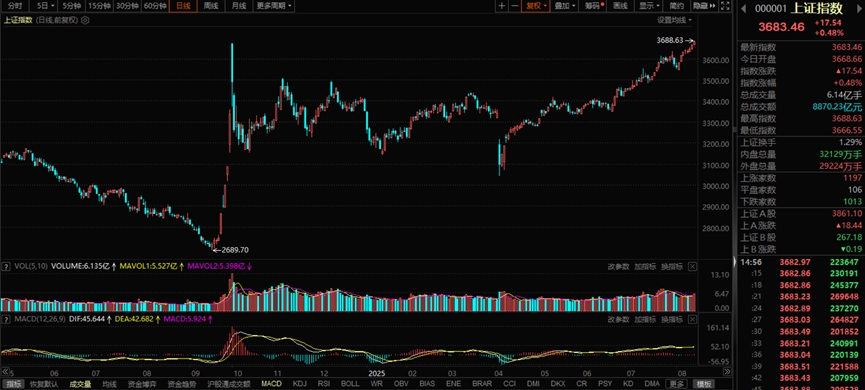865x390 pixels.
Task: Select RSI indicator
Action: pyautogui.click(x=324, y=384)
